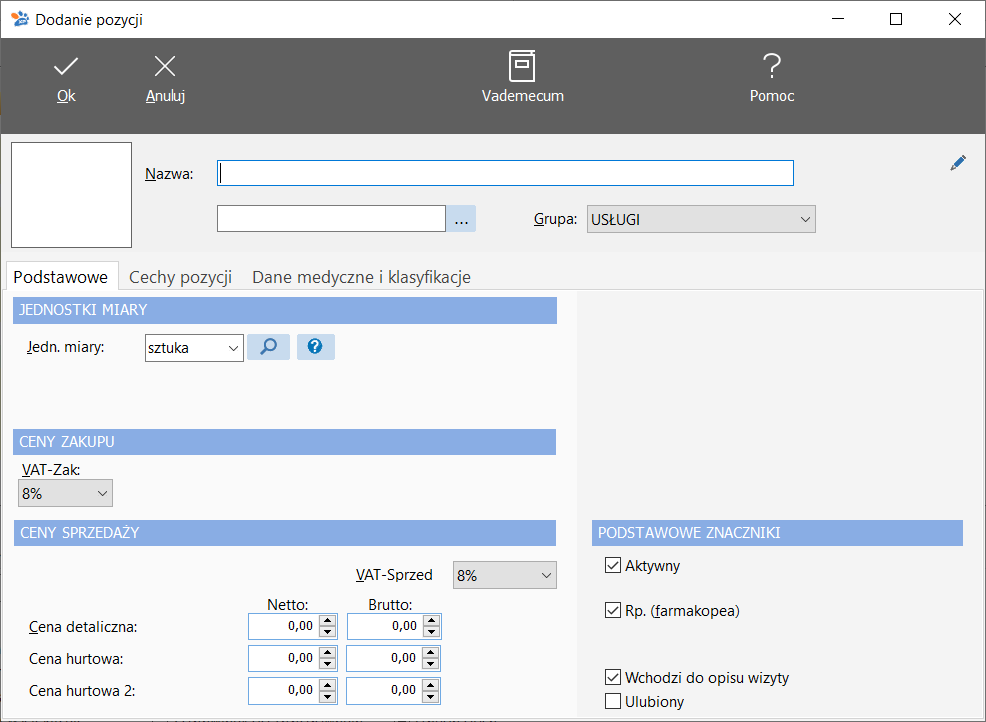The width and height of the screenshot is (986, 722).
Task: Minimize the Dodanie pozycji window
Action: point(838,19)
